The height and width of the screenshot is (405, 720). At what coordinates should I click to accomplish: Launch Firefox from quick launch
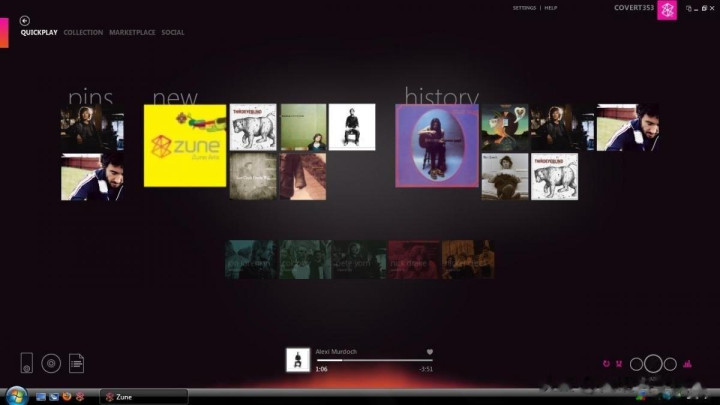(x=67, y=396)
